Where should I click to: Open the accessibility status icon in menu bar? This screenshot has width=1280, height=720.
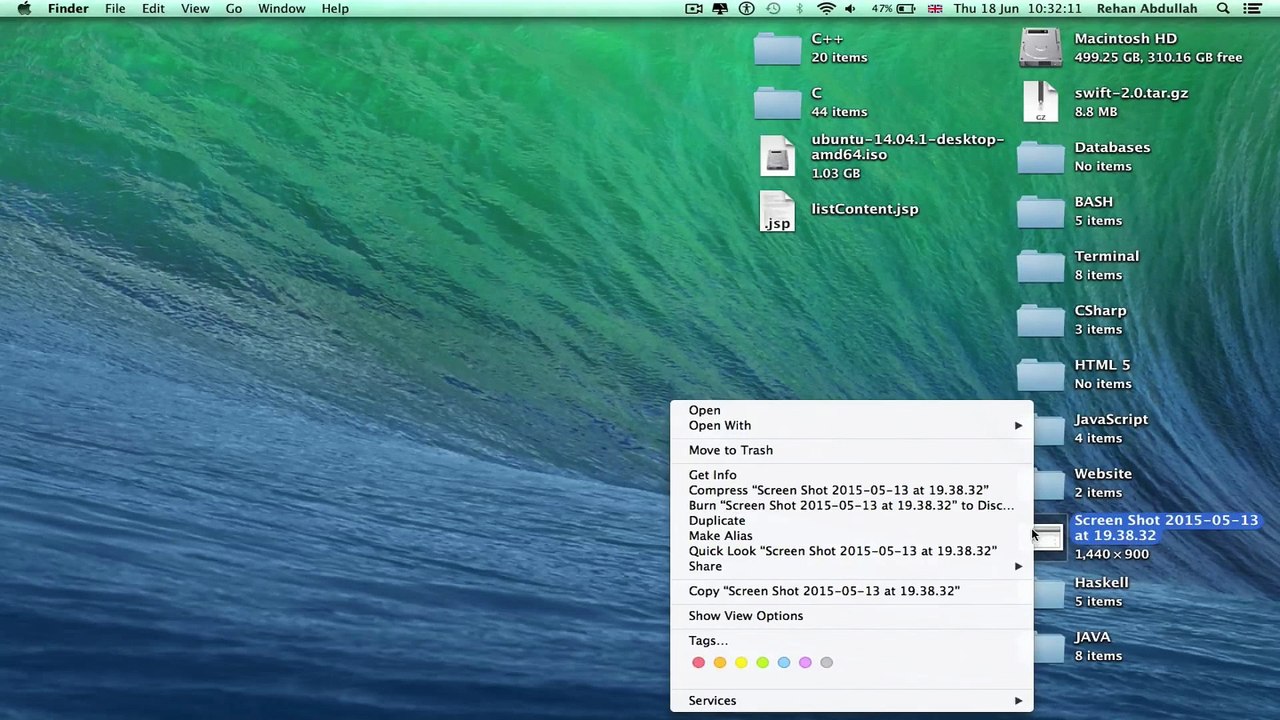(x=747, y=9)
